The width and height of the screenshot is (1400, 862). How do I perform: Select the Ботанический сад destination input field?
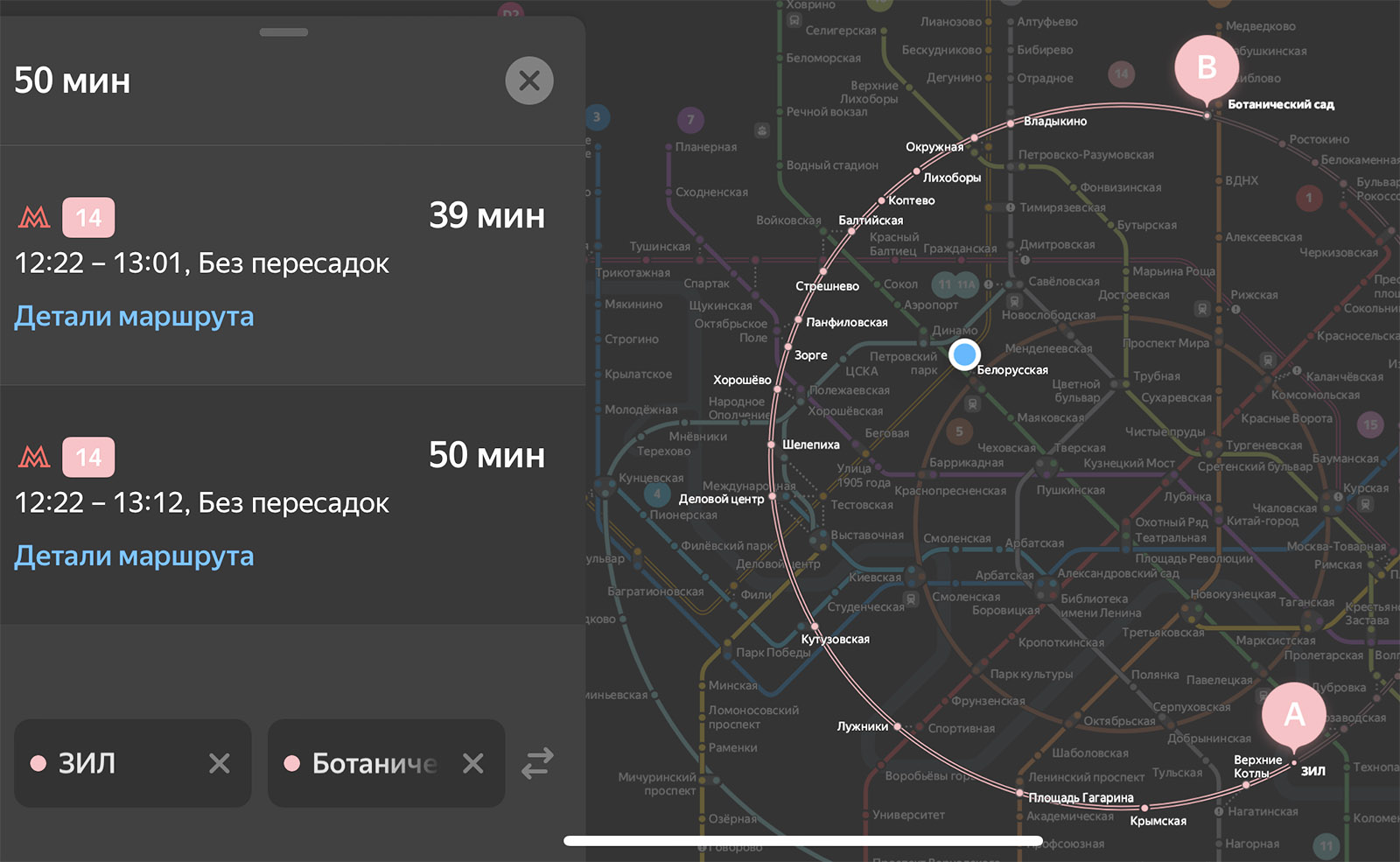(x=386, y=763)
